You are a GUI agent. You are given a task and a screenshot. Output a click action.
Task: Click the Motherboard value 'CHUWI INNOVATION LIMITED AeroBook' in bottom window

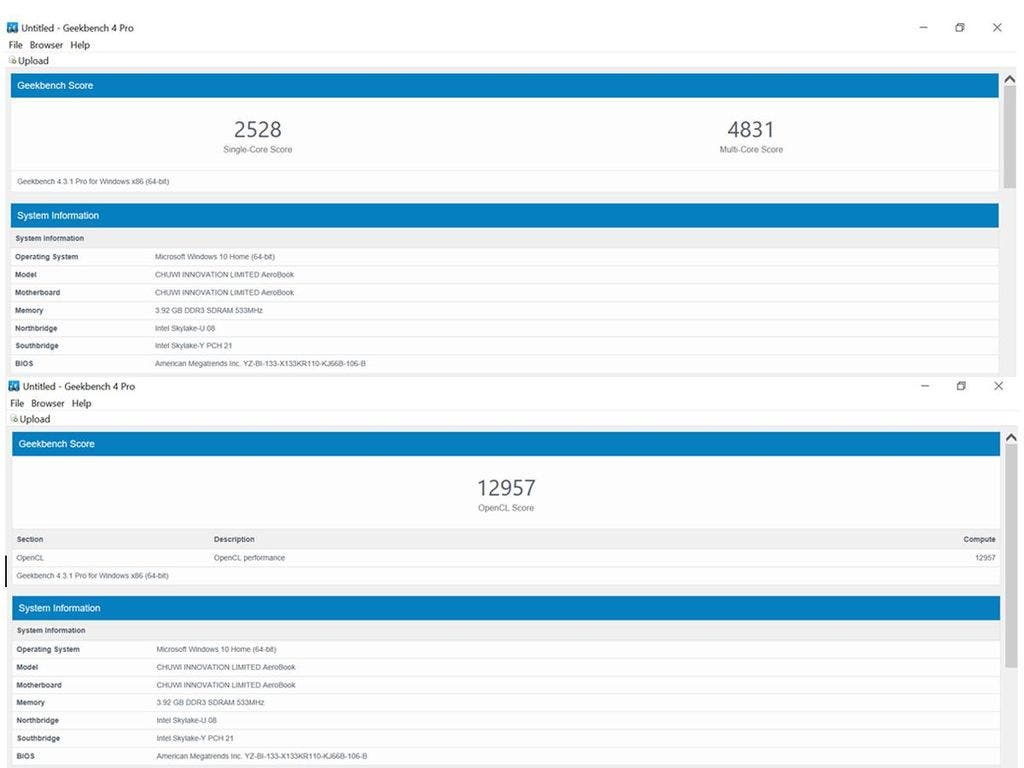[x=225, y=685]
